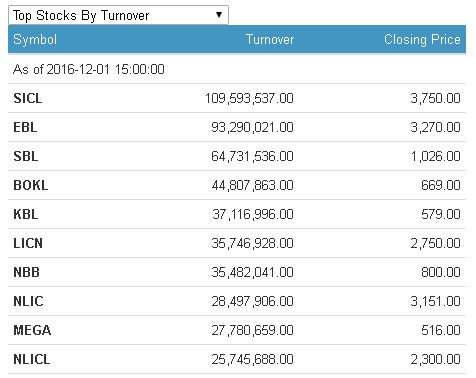476x378 pixels.
Task: Click the Symbol column header
Action: [x=35, y=40]
